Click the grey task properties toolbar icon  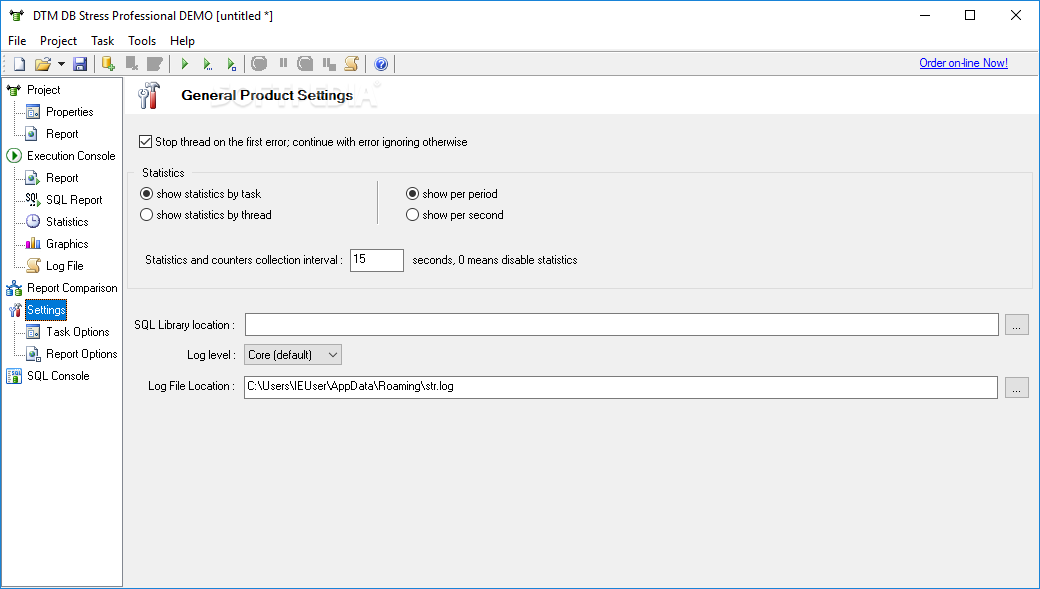click(154, 64)
